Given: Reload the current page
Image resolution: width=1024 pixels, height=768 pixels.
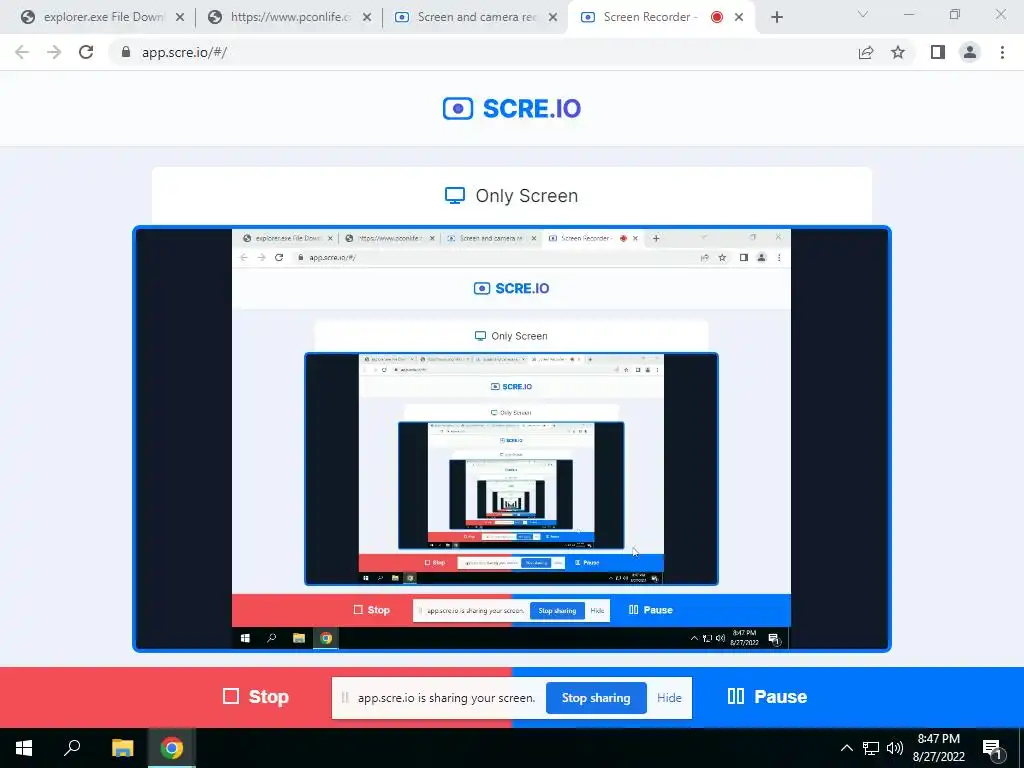Looking at the screenshot, I should tap(86, 52).
